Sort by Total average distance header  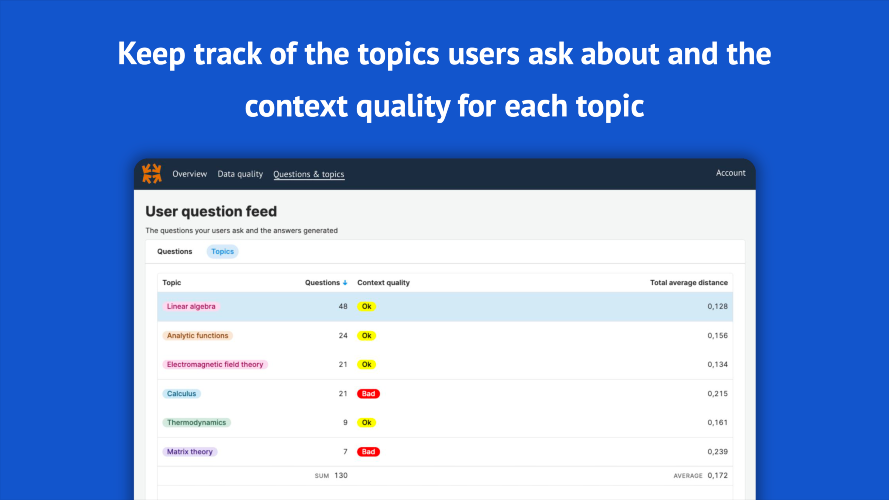click(689, 283)
